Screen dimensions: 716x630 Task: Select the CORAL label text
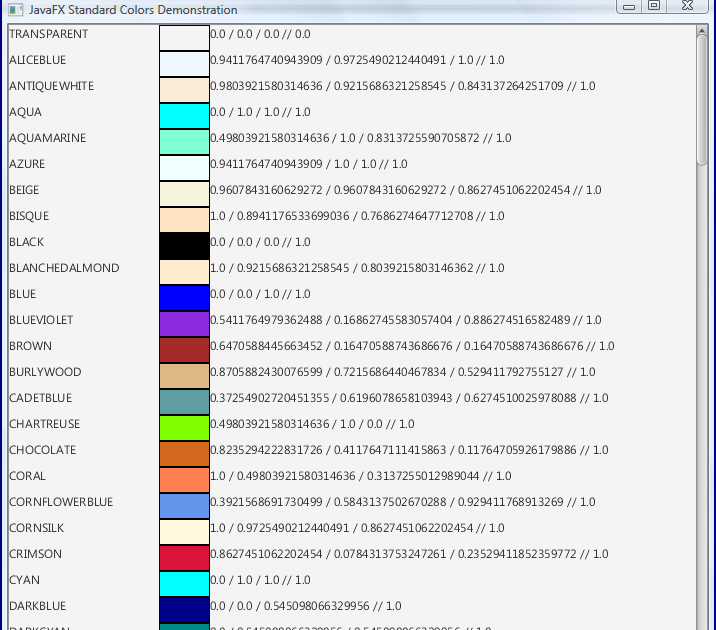(27, 477)
